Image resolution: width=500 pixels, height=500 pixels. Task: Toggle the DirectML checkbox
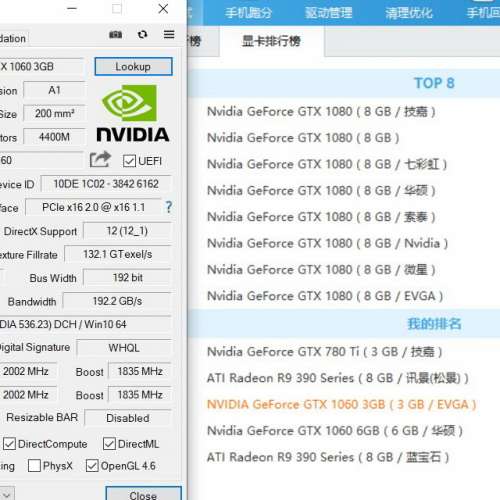coord(109,444)
